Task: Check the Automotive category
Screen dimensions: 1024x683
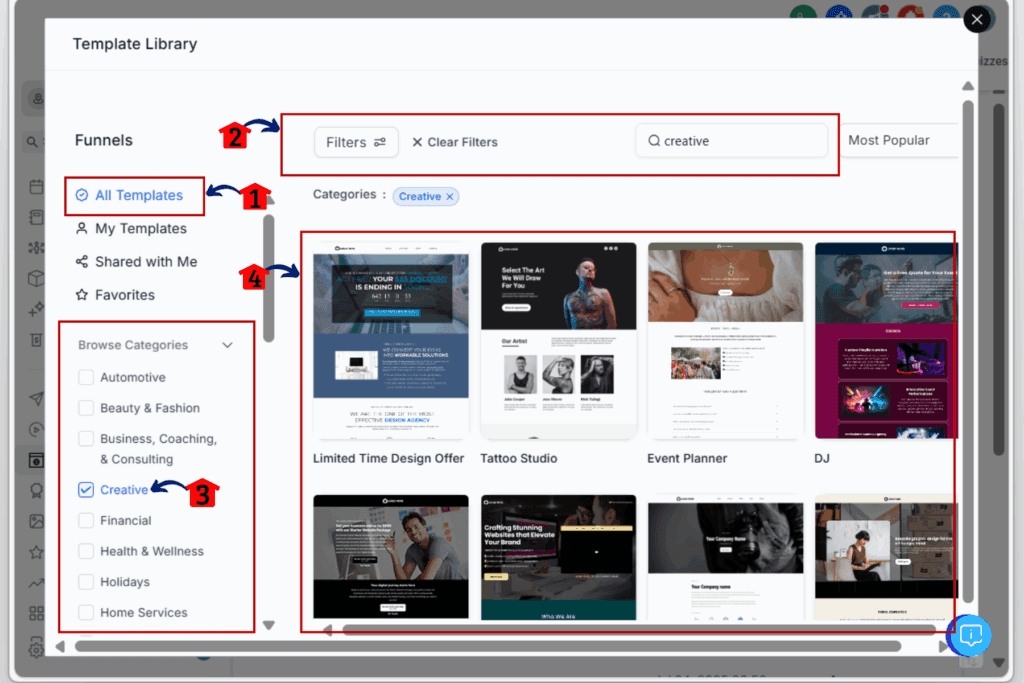Action: click(86, 377)
